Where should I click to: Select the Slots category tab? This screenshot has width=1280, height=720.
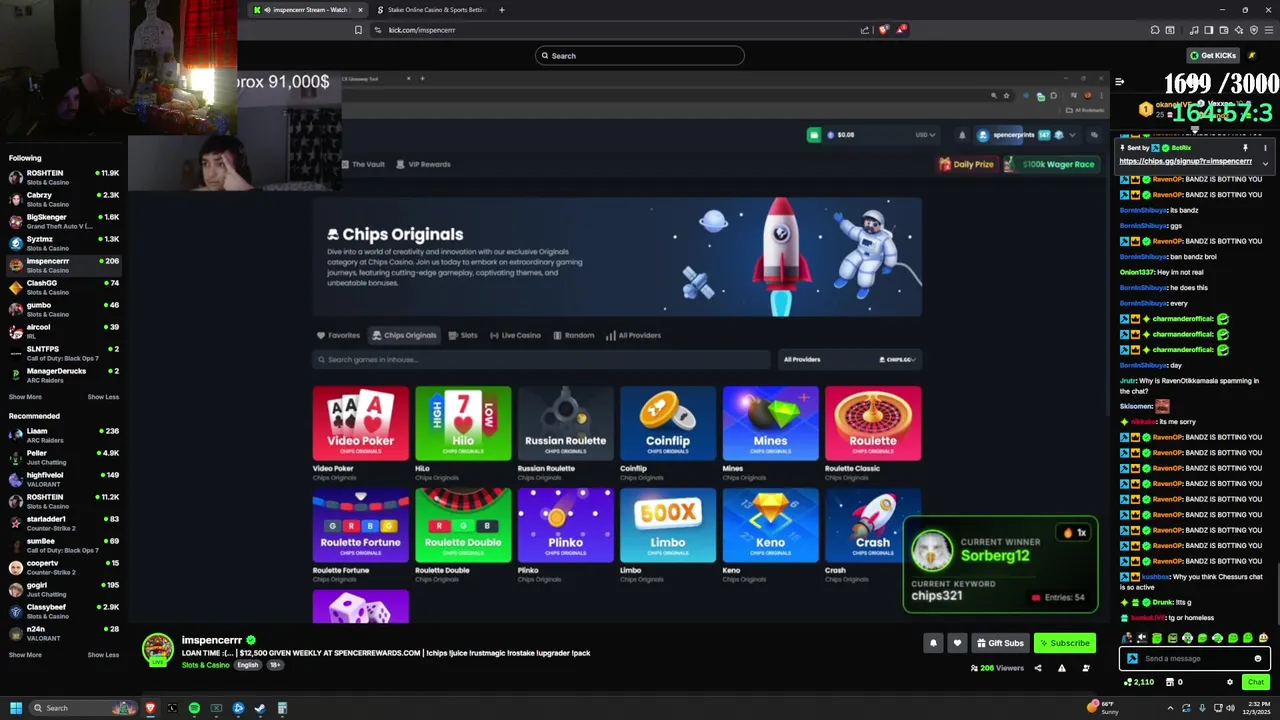(463, 335)
